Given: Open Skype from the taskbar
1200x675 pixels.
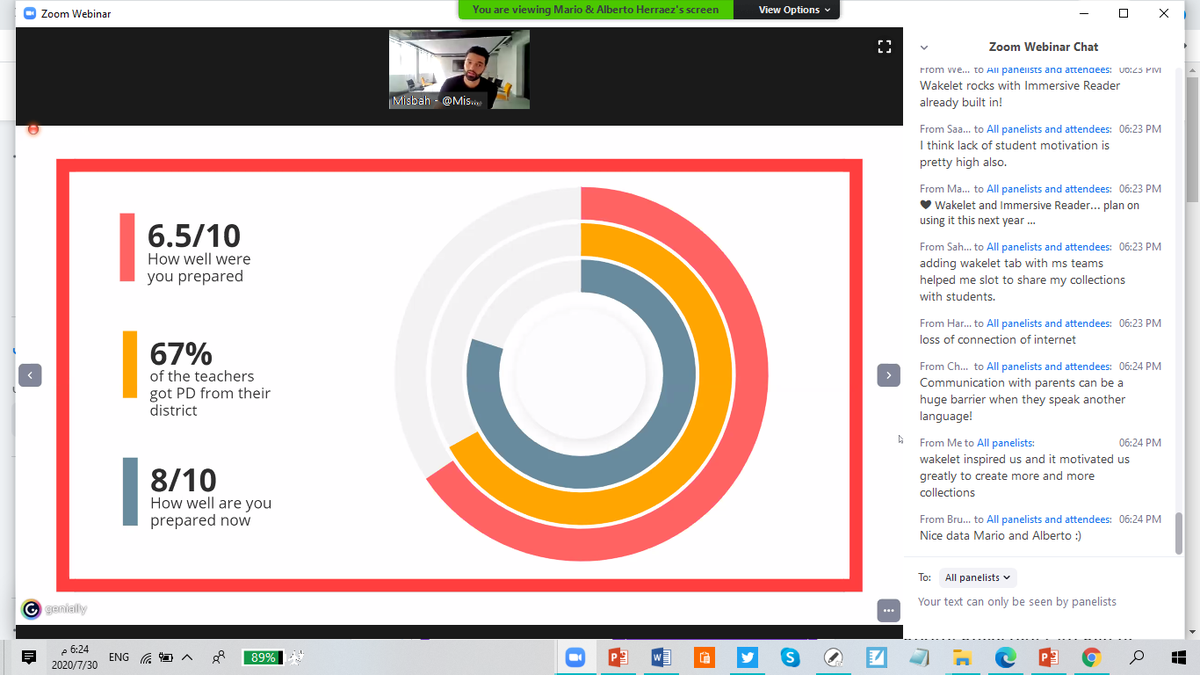Looking at the screenshot, I should tap(790, 657).
